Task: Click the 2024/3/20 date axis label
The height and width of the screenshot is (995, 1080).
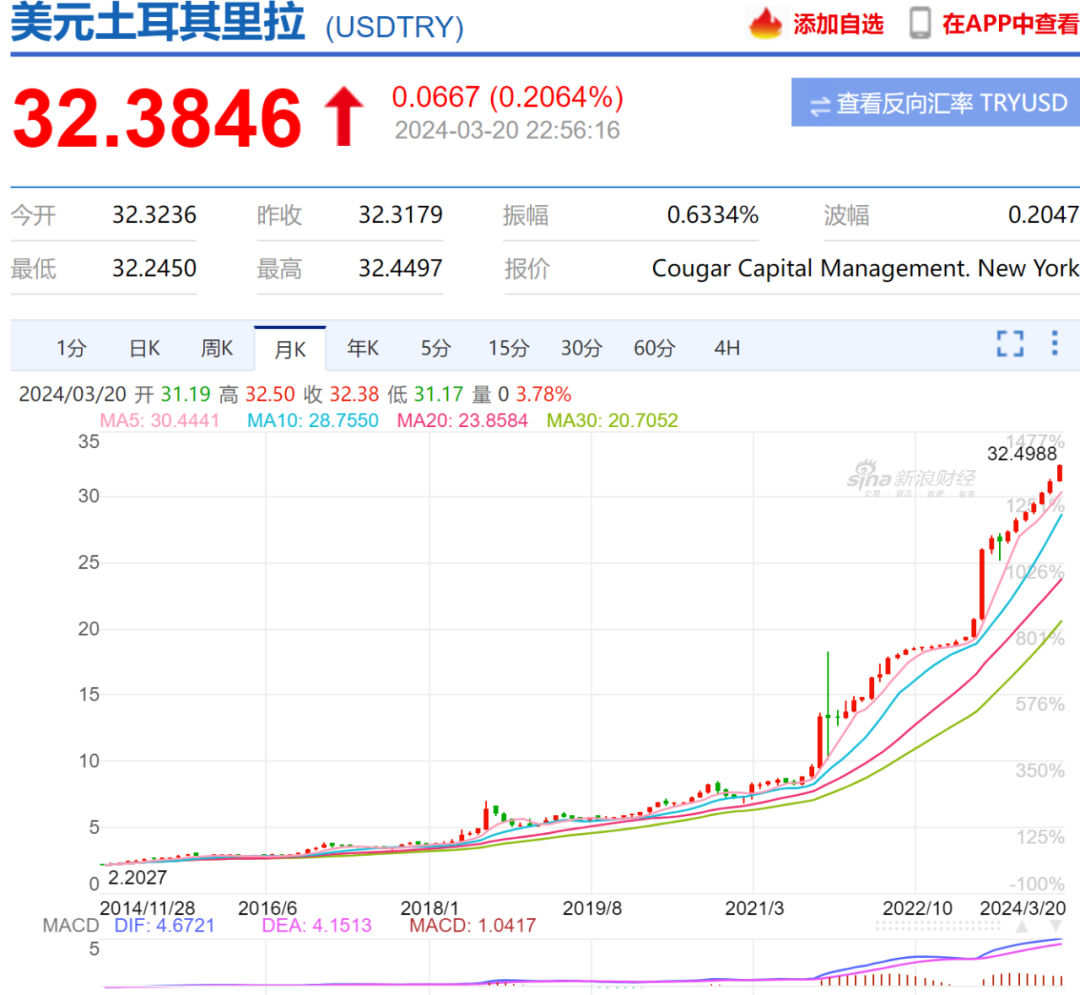Action: (1023, 908)
